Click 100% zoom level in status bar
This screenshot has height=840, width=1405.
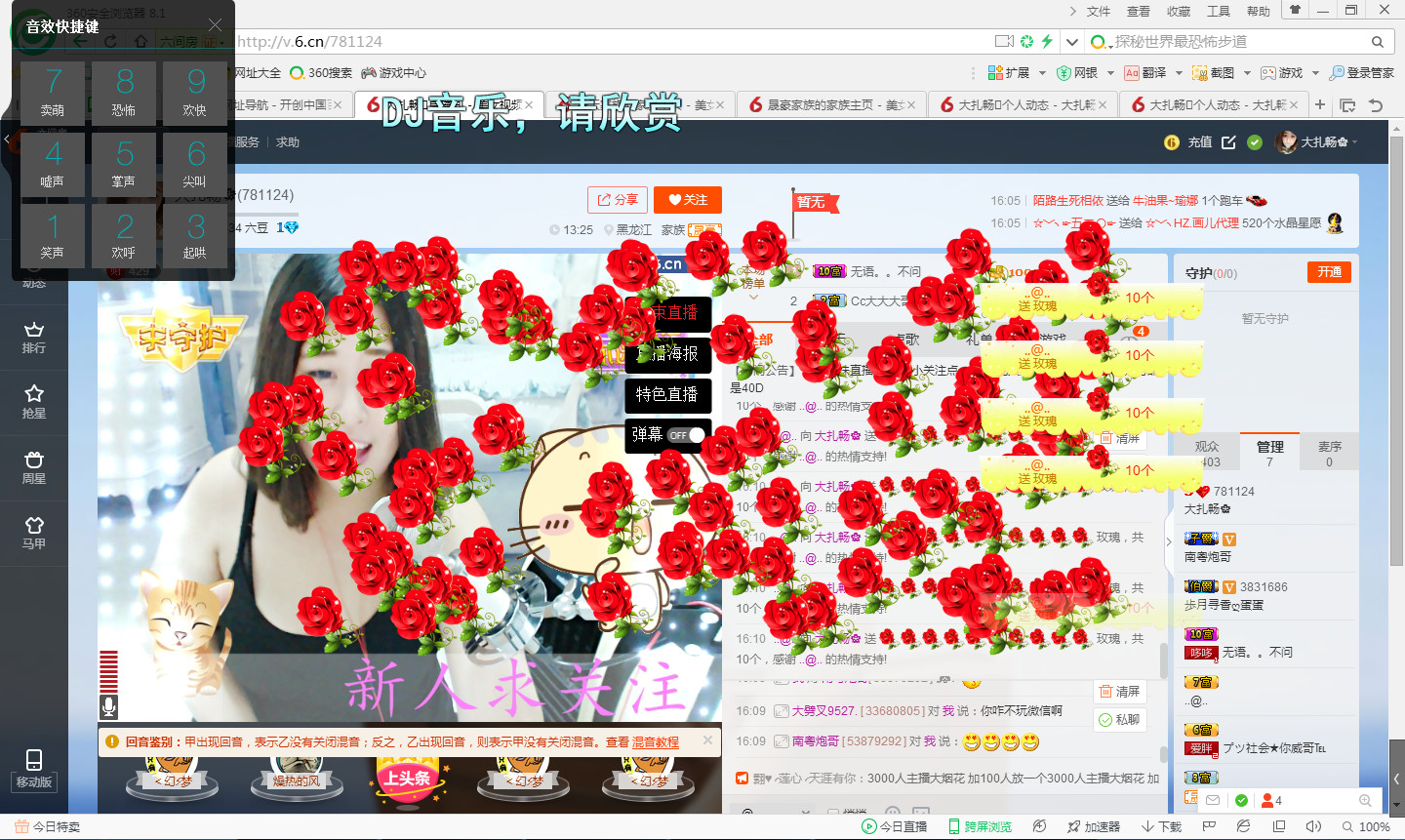[x=1367, y=827]
